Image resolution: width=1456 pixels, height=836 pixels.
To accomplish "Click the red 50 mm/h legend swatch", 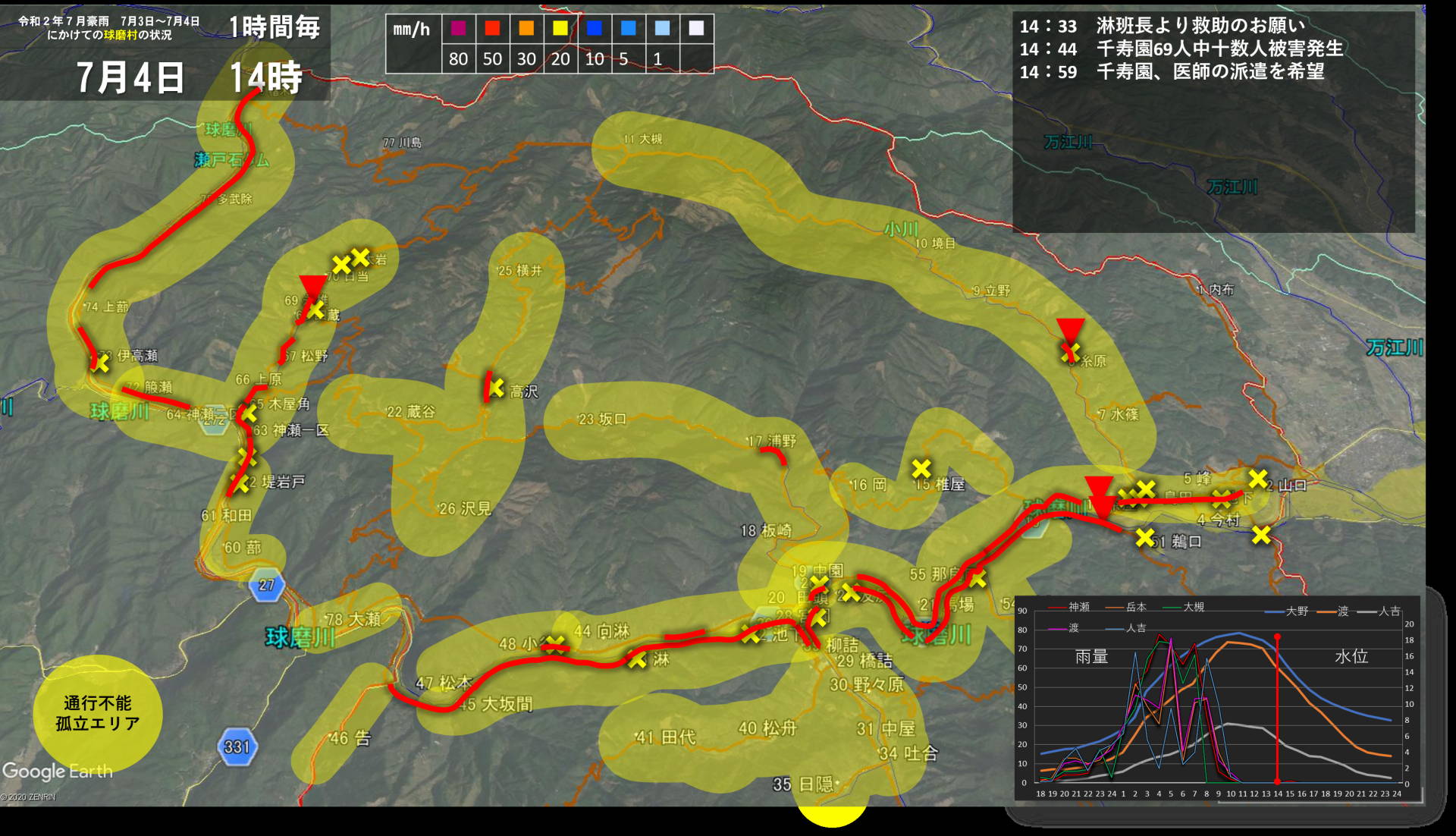I will point(493,28).
